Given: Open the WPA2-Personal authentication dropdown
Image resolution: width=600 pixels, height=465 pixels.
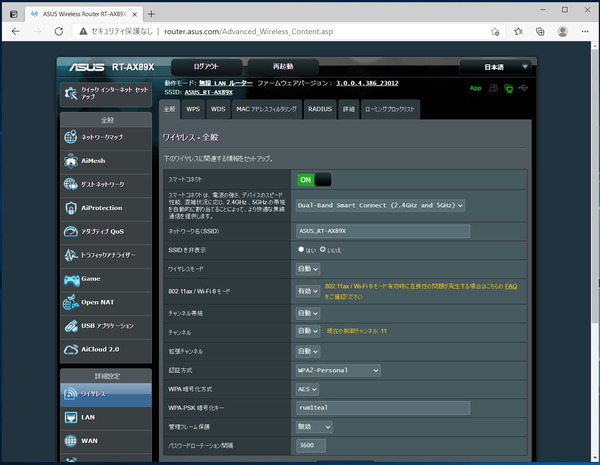Looking at the screenshot, I should 338,370.
